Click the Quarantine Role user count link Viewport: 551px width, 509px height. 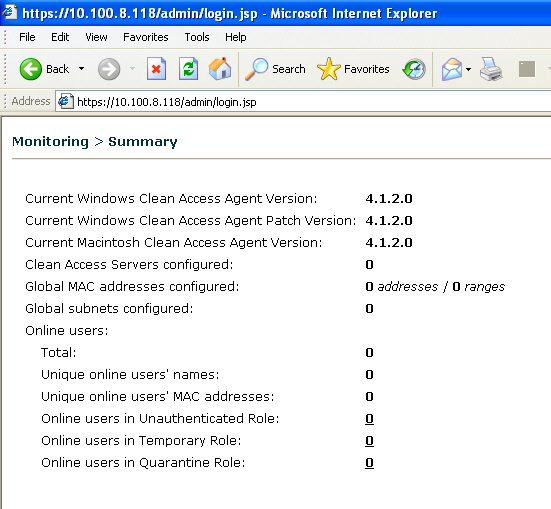click(x=369, y=463)
